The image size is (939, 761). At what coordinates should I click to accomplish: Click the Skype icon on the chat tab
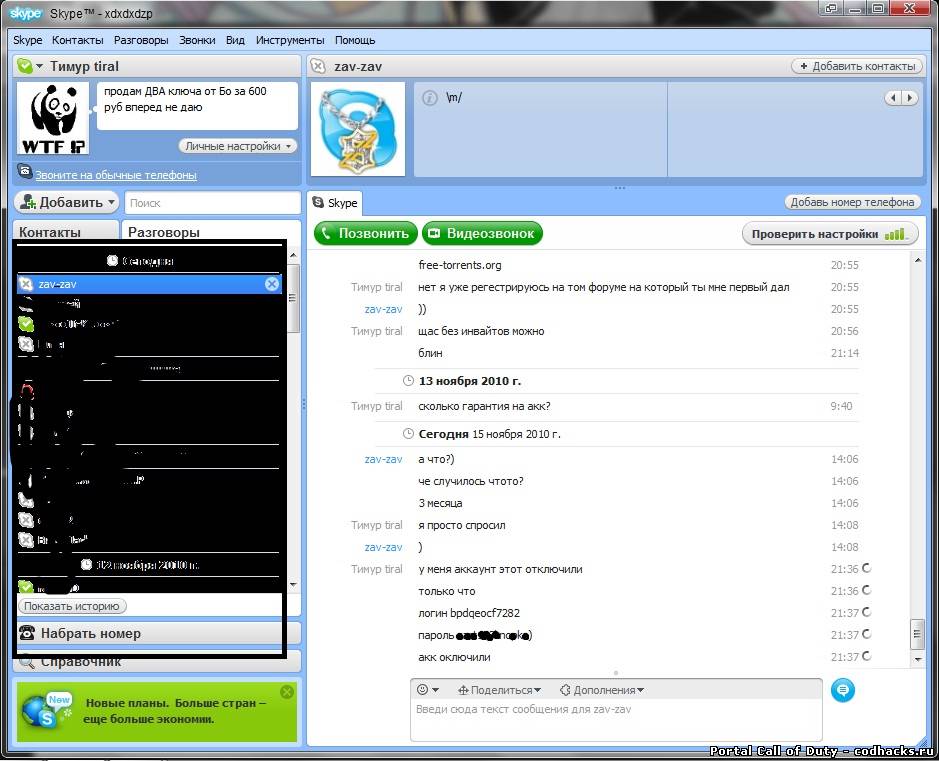point(318,202)
